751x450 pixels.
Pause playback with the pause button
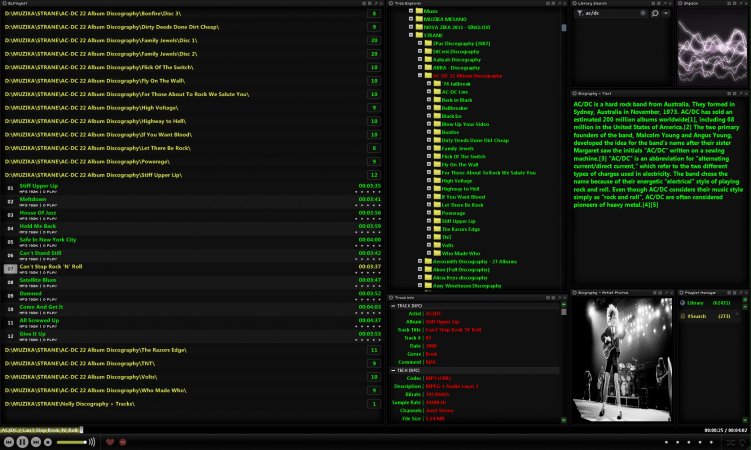point(22,442)
